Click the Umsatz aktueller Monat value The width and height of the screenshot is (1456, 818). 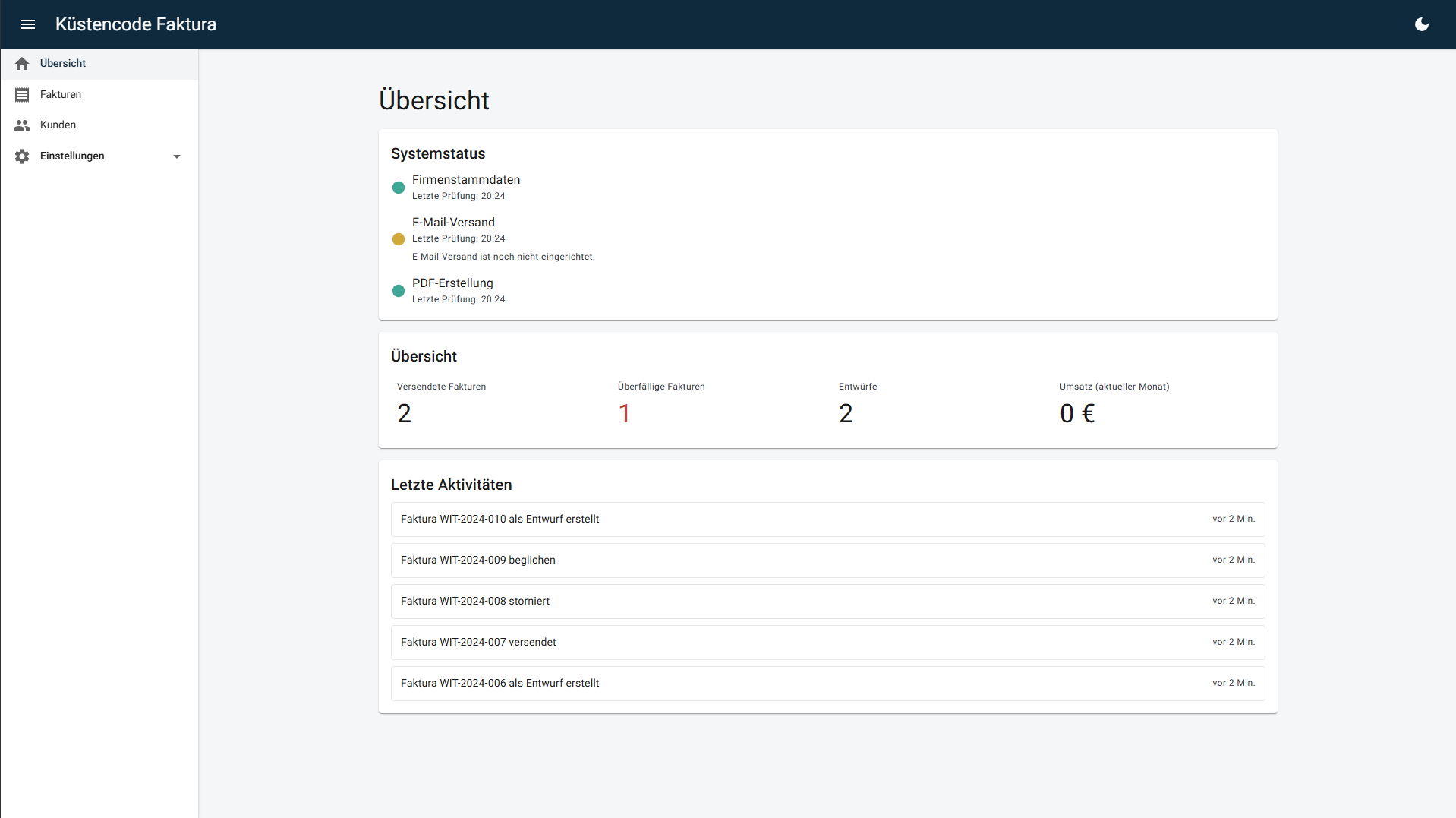[x=1076, y=413]
